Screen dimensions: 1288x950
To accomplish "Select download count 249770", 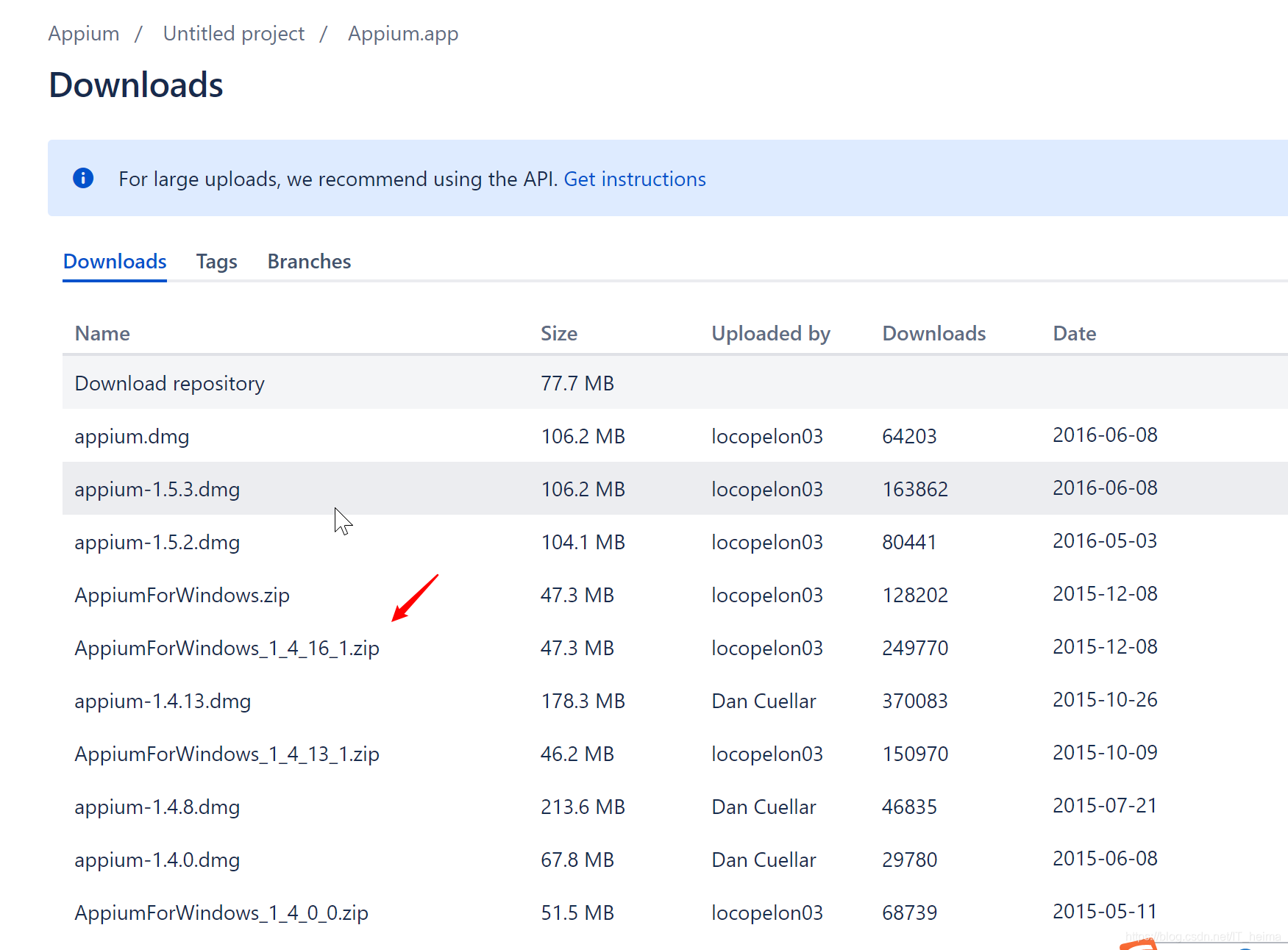I will click(915, 649).
